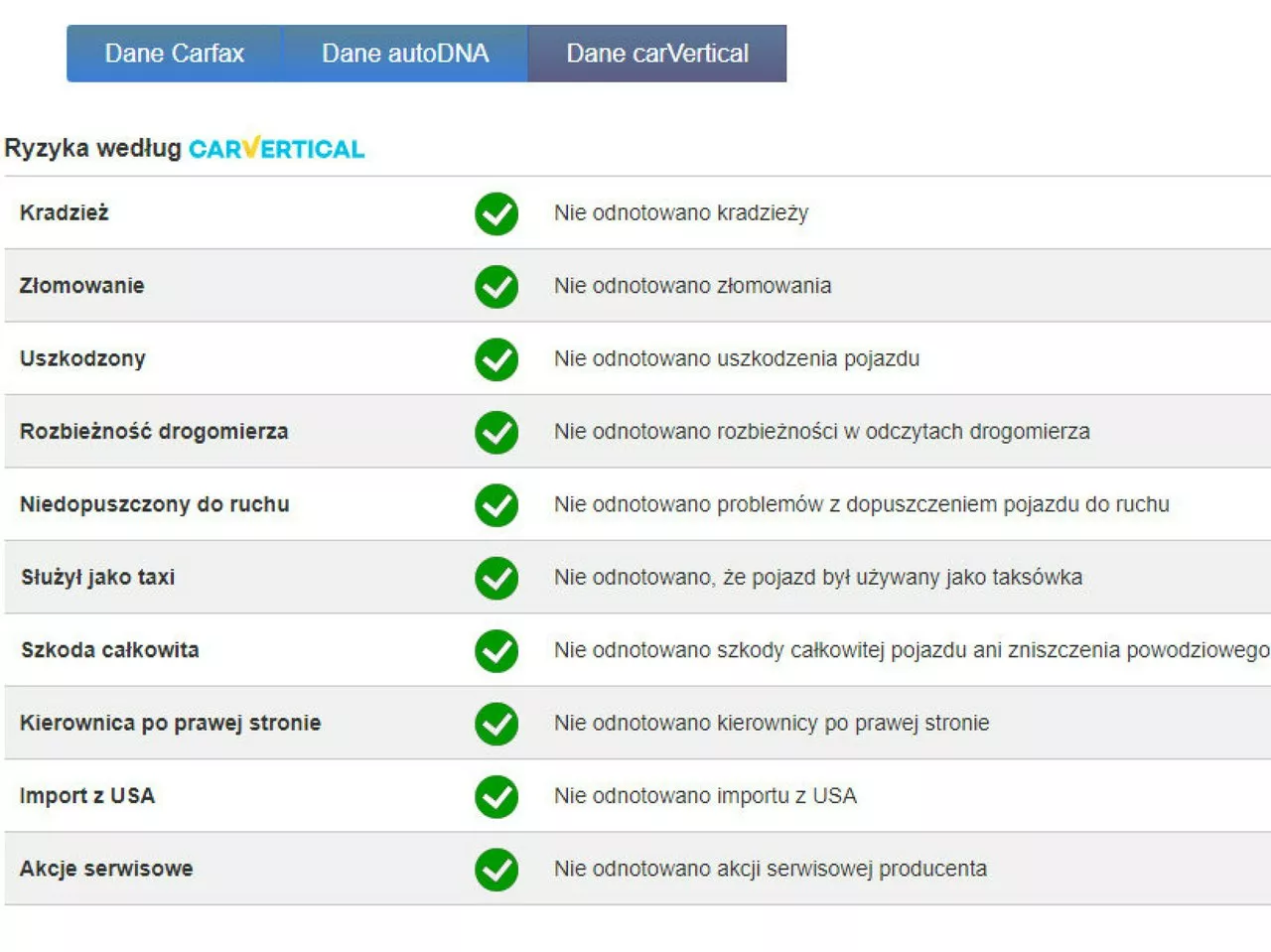1271x952 pixels.
Task: Open the Dane autoDNA tab
Action: [405, 54]
